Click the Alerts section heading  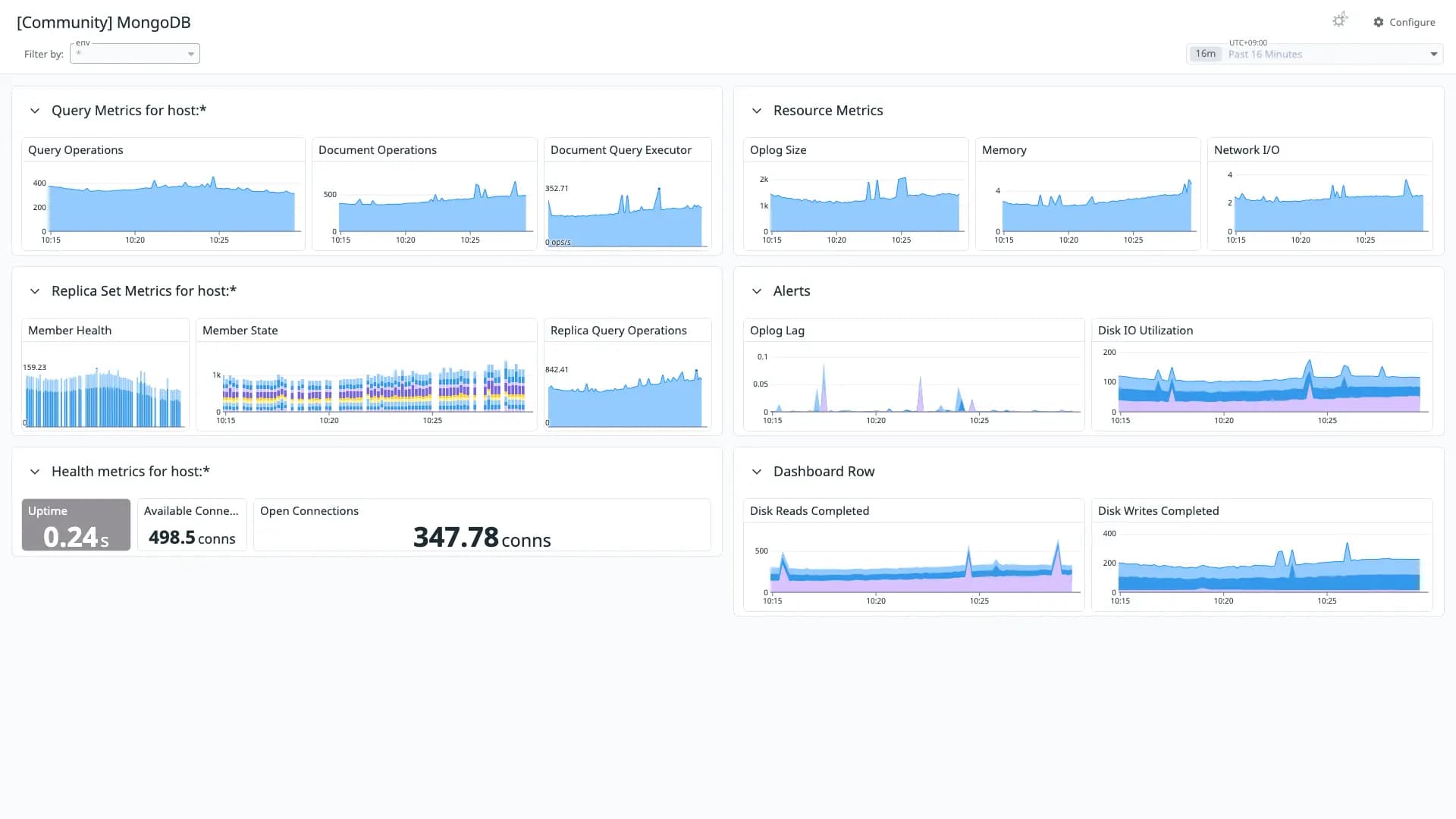point(792,291)
